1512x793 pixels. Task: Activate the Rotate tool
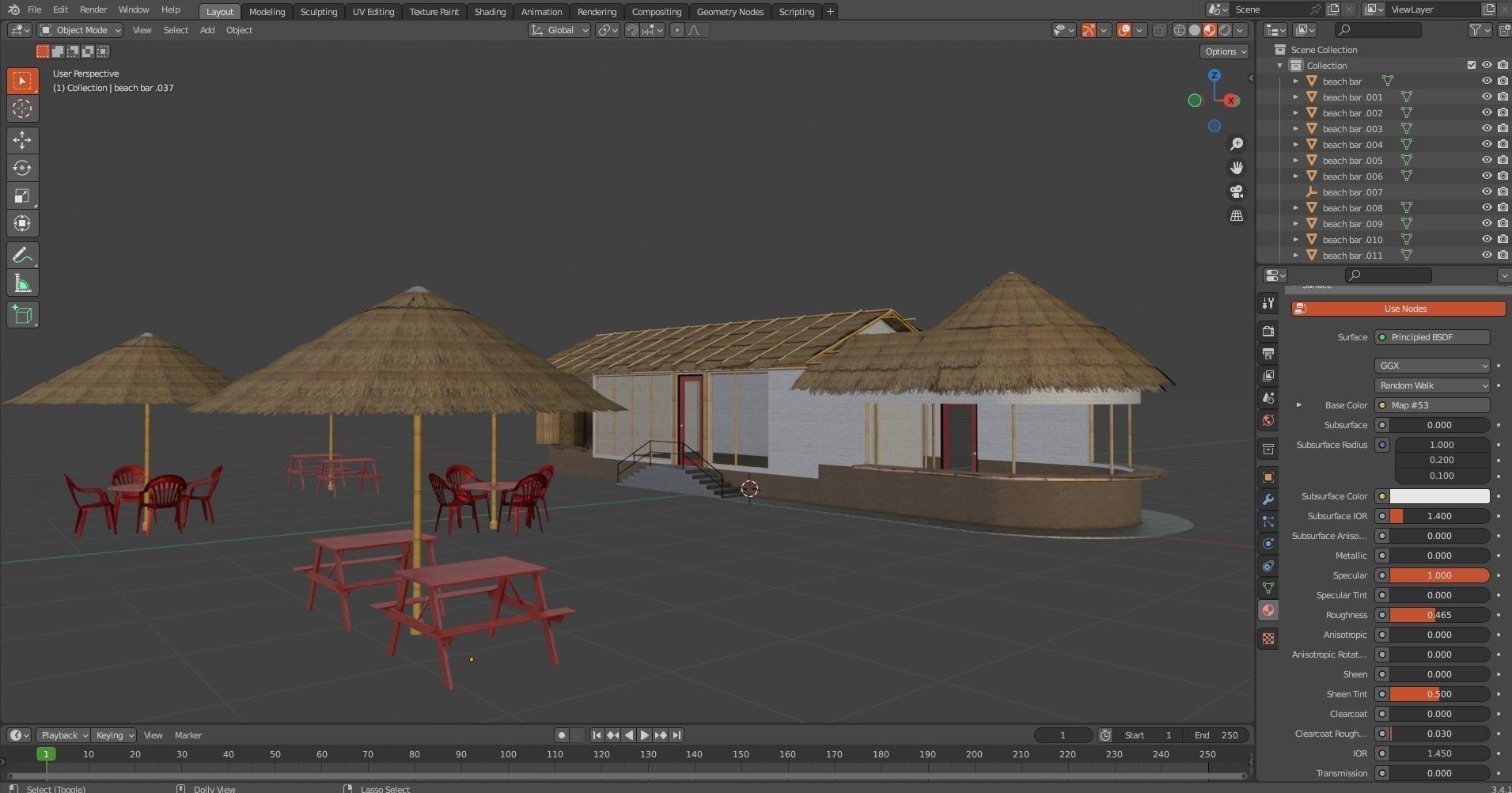[22, 168]
